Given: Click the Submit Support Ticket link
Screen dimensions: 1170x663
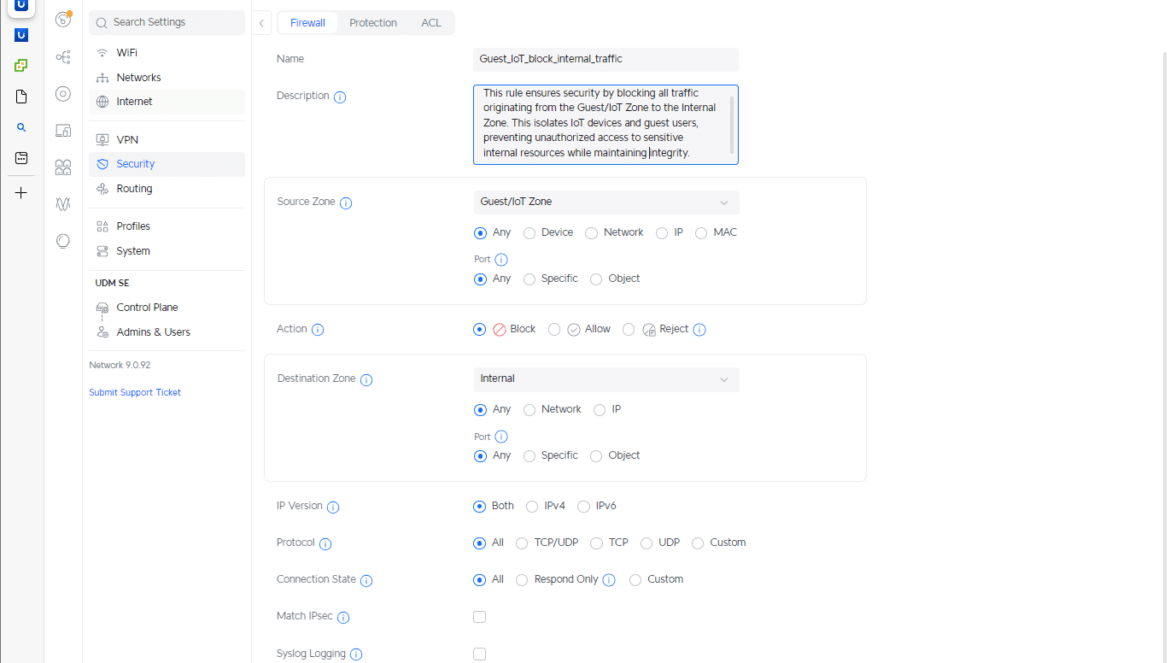Looking at the screenshot, I should point(135,392).
